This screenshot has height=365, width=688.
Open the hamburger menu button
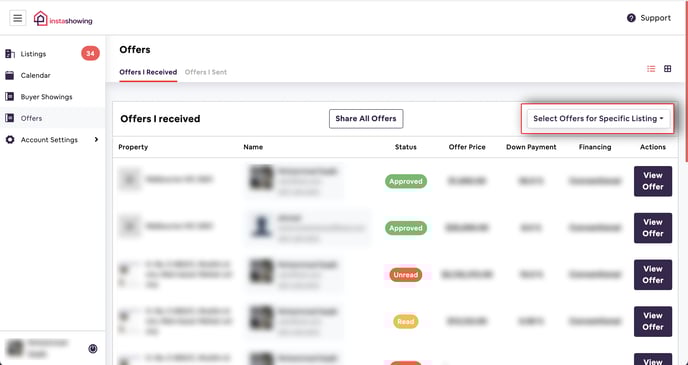[x=18, y=18]
